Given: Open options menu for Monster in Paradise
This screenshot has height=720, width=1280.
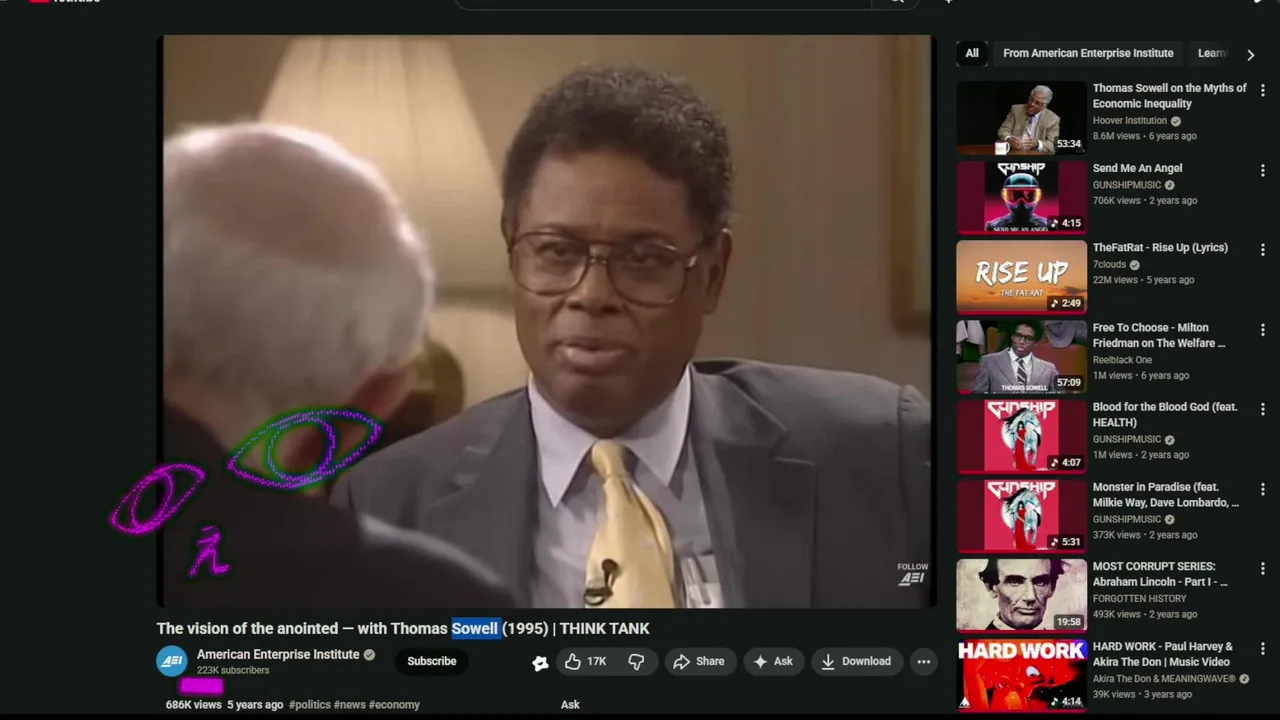Looking at the screenshot, I should coord(1262,488).
